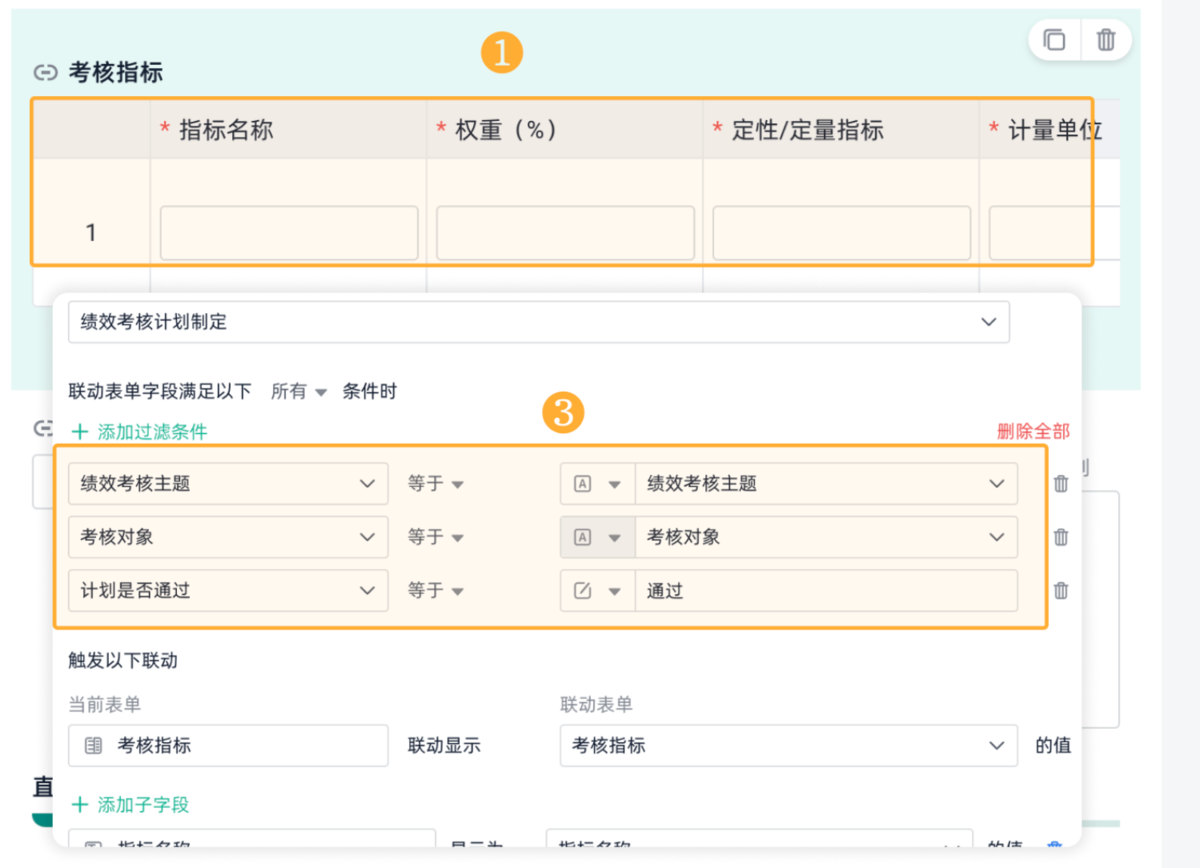Click 删除全部 to remove all conditions
This screenshot has height=868, width=1200.
(x=1033, y=431)
